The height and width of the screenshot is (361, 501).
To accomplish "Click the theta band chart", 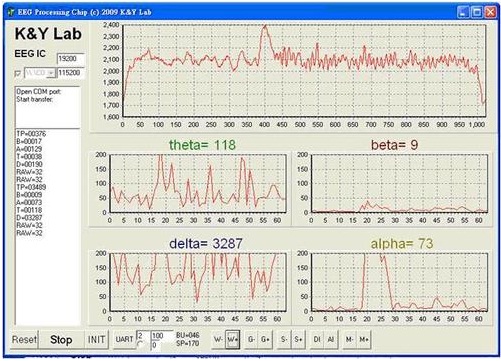I will tap(198, 183).
